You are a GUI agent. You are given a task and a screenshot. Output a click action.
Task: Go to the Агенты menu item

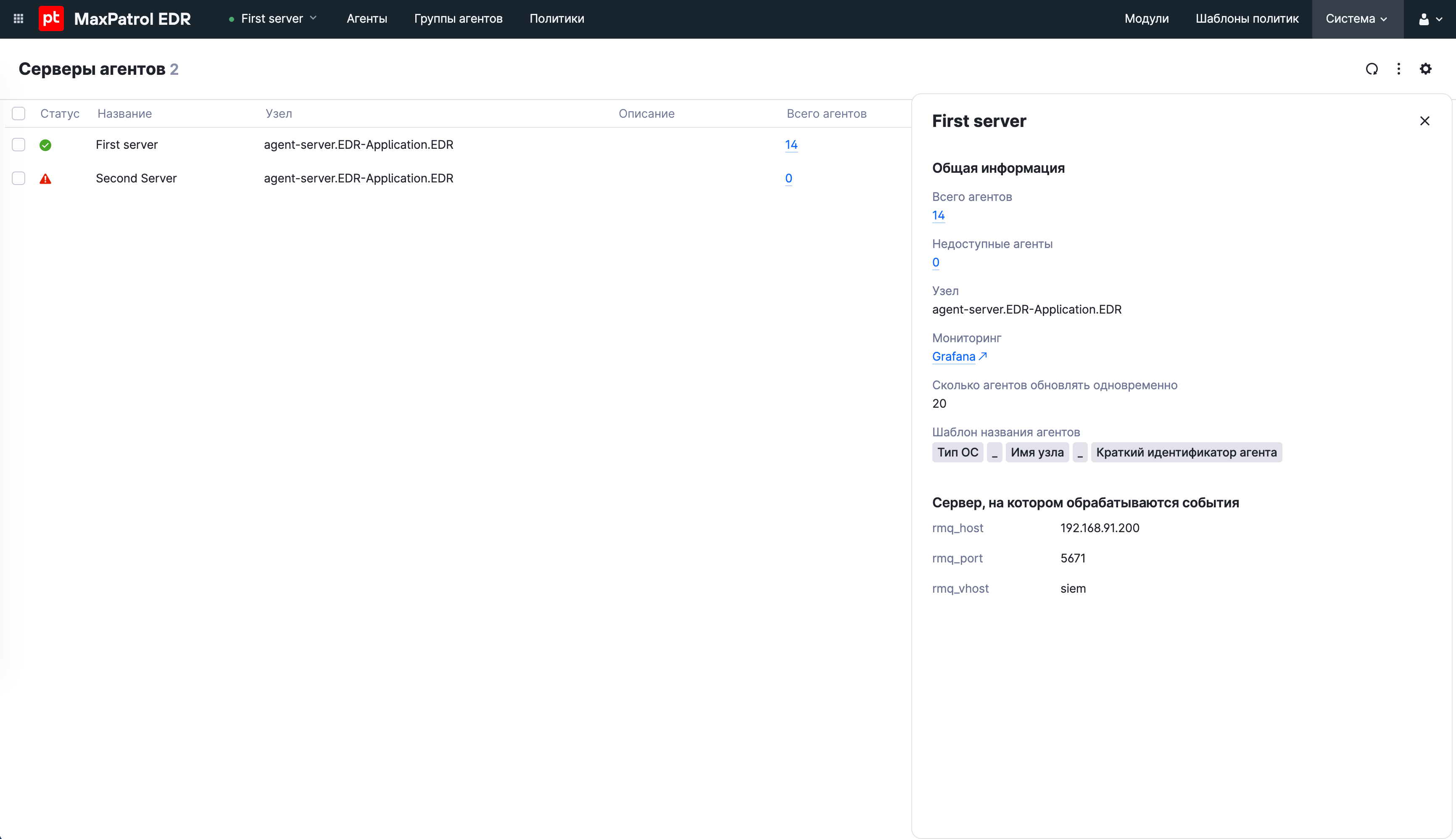coord(367,18)
